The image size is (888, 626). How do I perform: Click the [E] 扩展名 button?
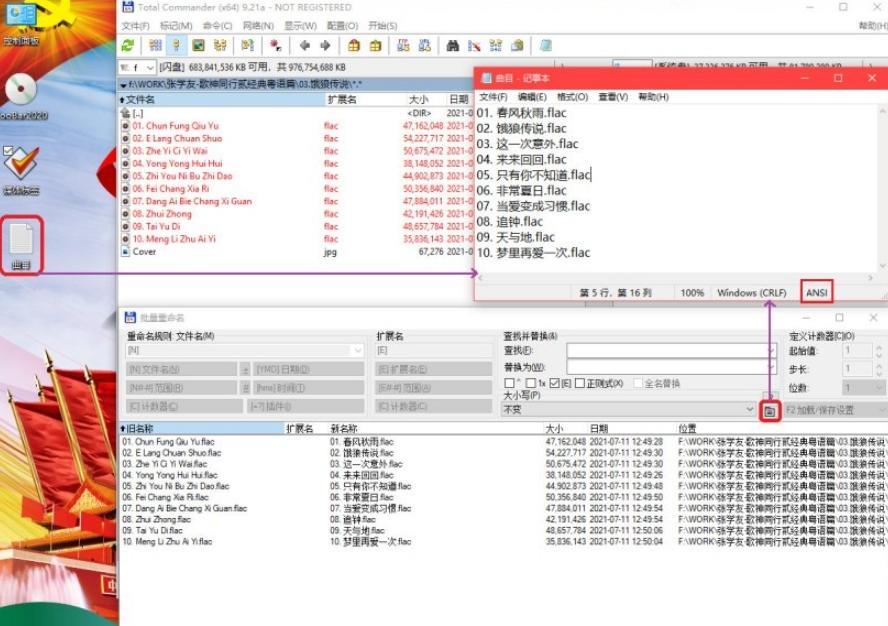[x=433, y=369]
